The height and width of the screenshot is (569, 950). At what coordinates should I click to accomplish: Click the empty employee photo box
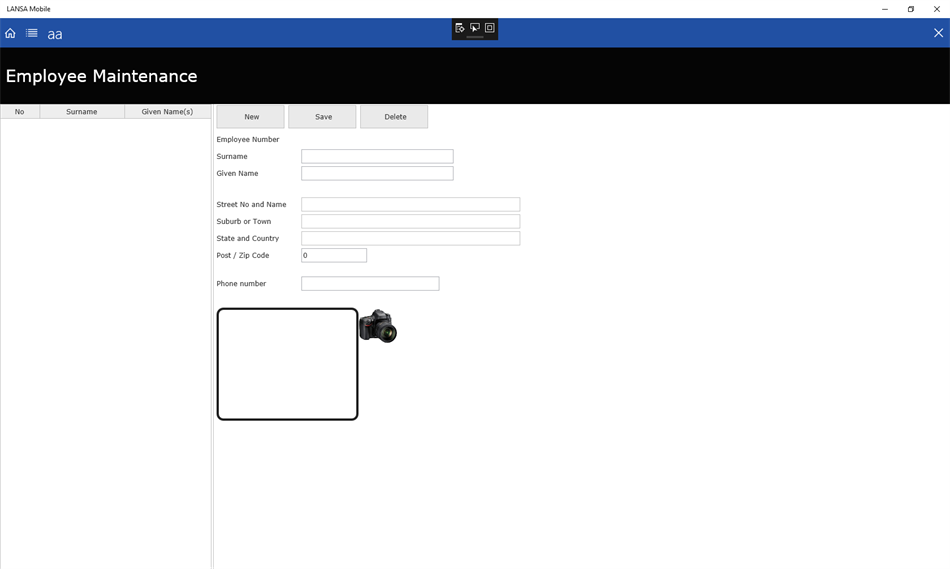287,364
